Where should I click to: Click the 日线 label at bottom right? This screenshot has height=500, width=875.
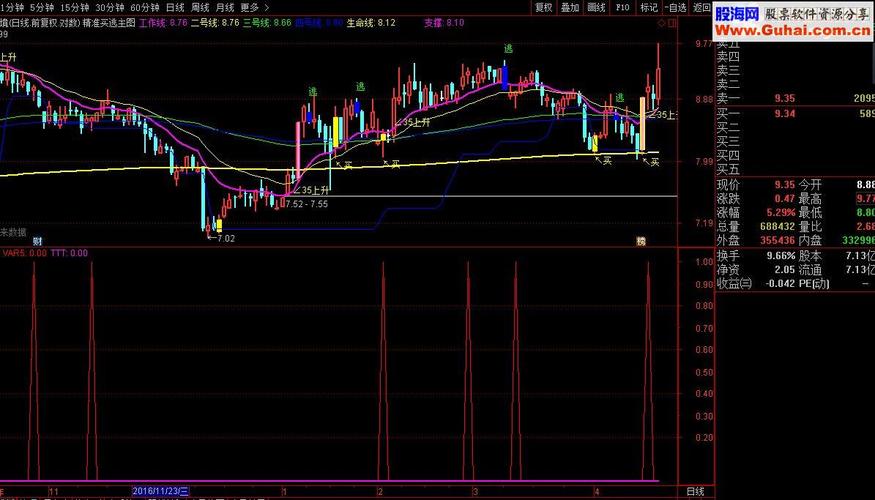click(696, 492)
